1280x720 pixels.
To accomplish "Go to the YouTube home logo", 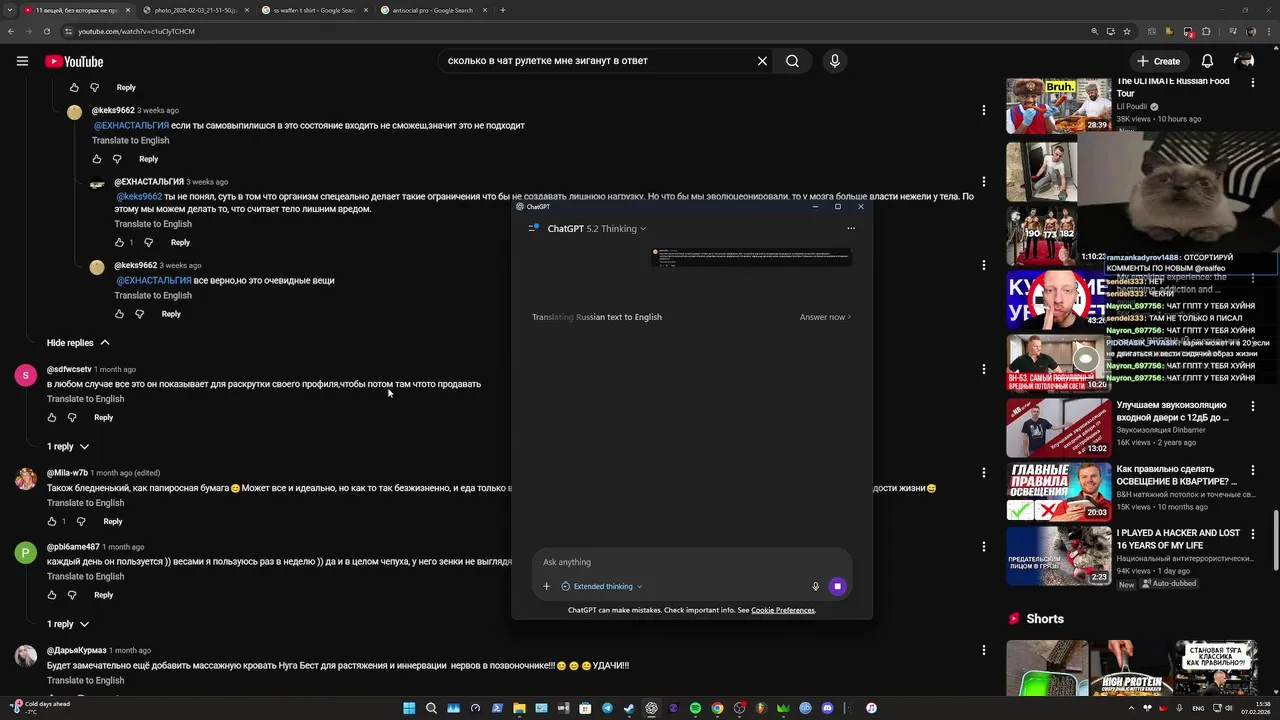I will [74, 61].
